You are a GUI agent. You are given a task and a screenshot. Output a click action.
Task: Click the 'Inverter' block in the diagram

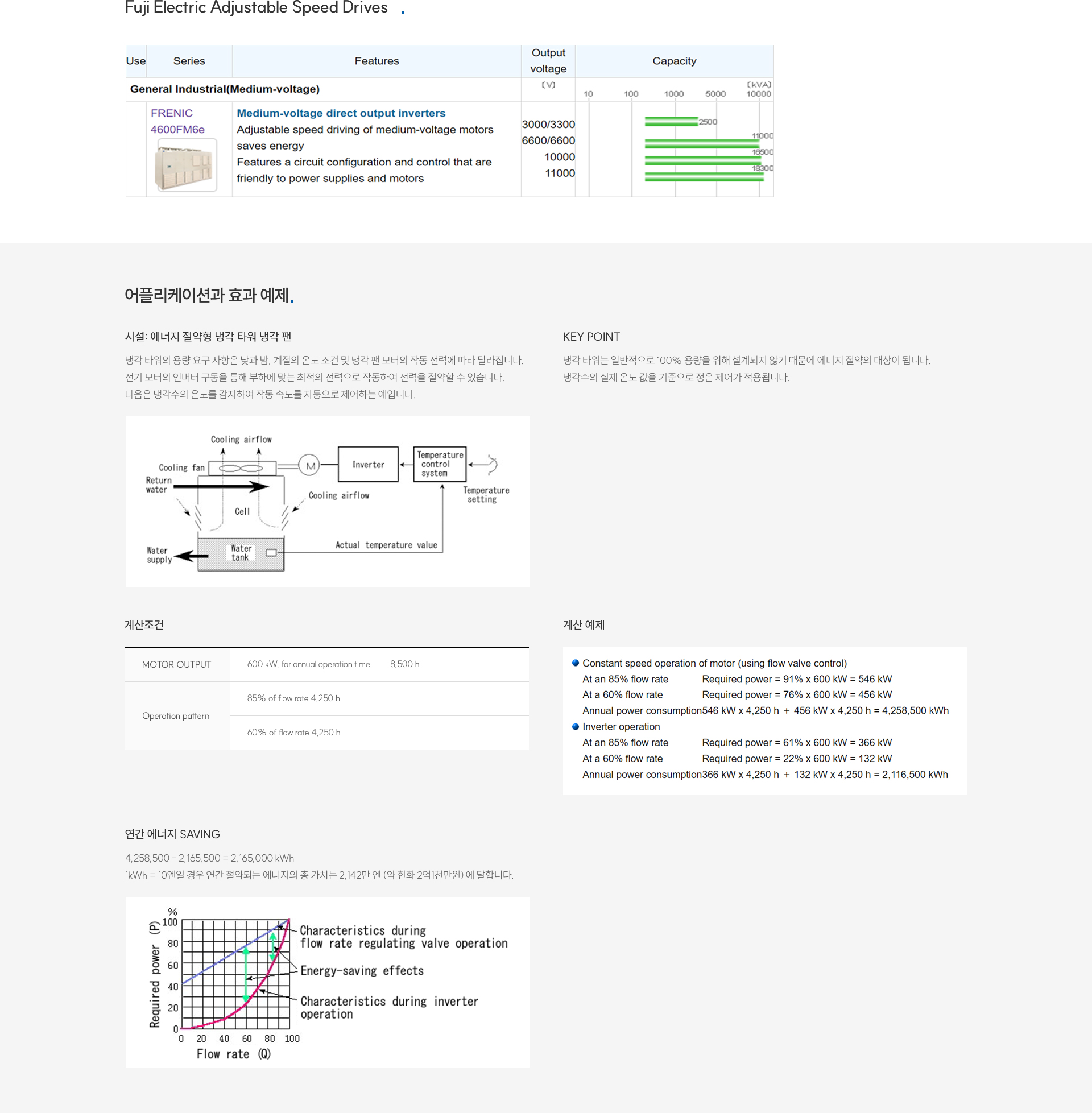click(x=368, y=465)
